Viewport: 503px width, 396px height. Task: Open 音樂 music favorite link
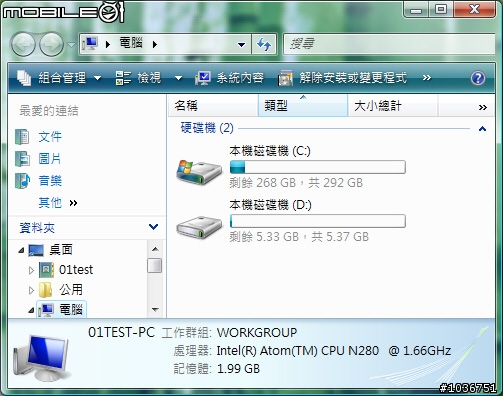point(50,181)
